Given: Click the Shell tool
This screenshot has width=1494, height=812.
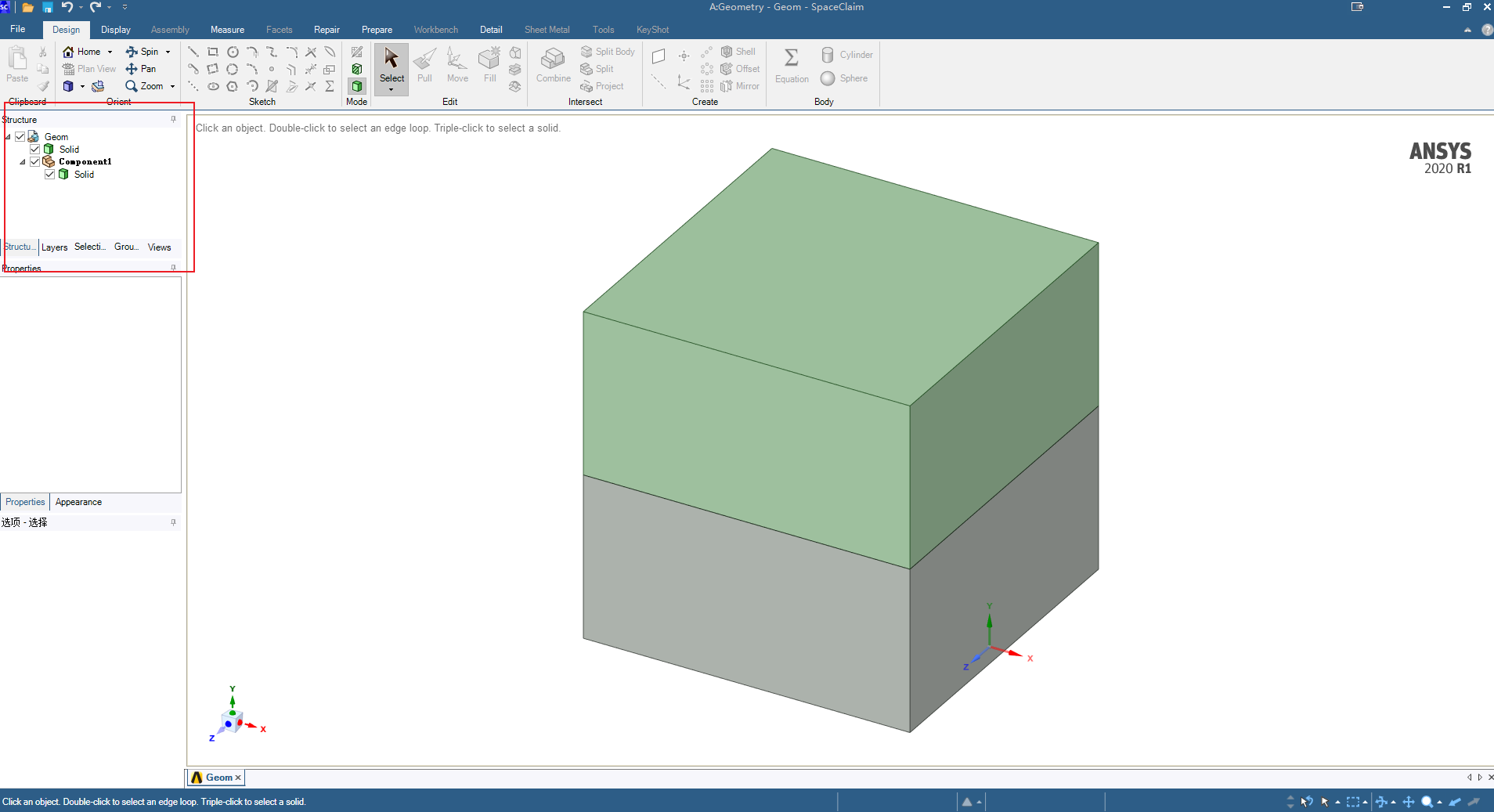Looking at the screenshot, I should (x=738, y=52).
